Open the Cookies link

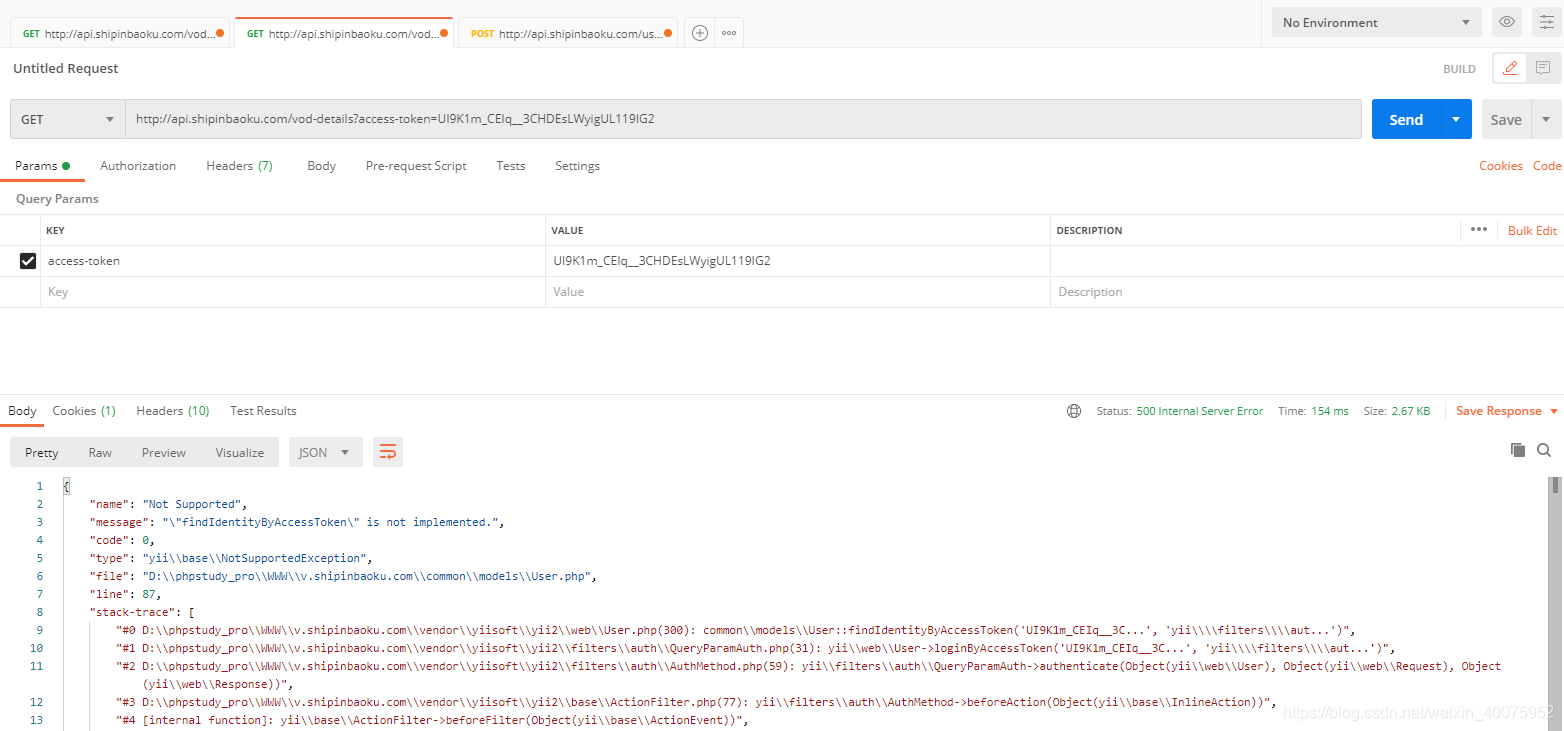pos(1501,166)
